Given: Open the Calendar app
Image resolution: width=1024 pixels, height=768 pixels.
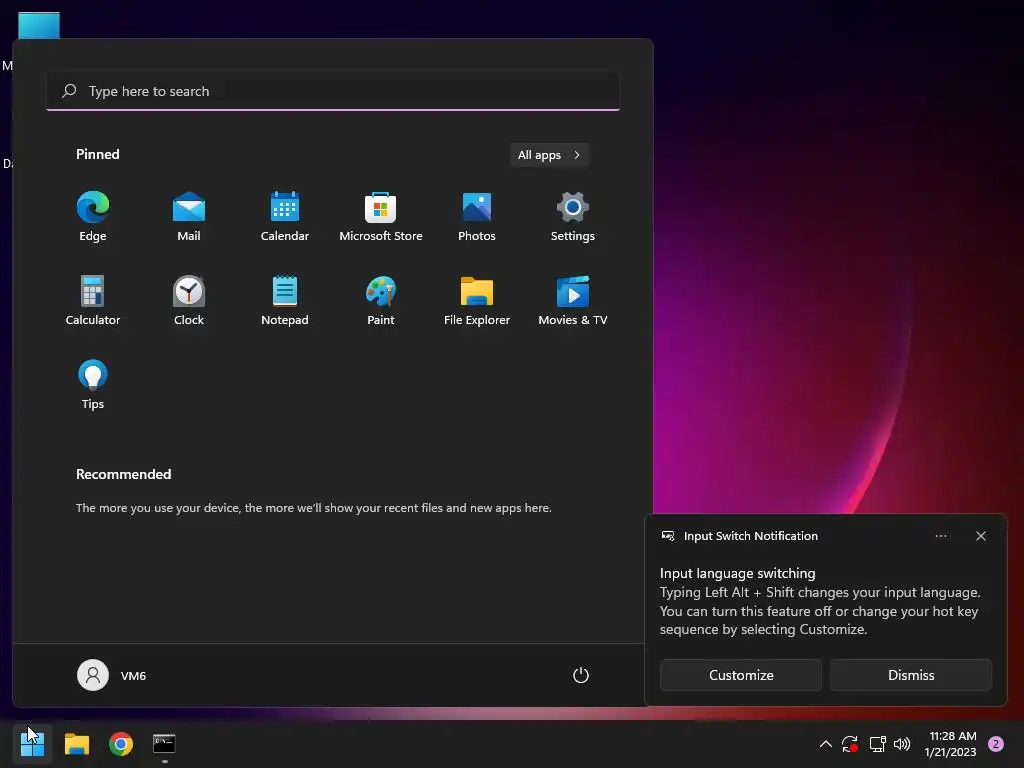Looking at the screenshot, I should pyautogui.click(x=285, y=217).
